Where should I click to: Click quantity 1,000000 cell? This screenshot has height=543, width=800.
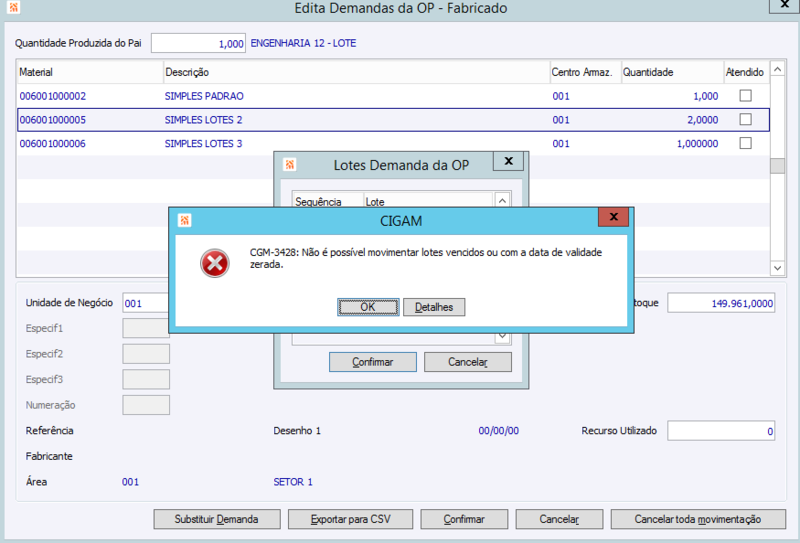[697, 143]
